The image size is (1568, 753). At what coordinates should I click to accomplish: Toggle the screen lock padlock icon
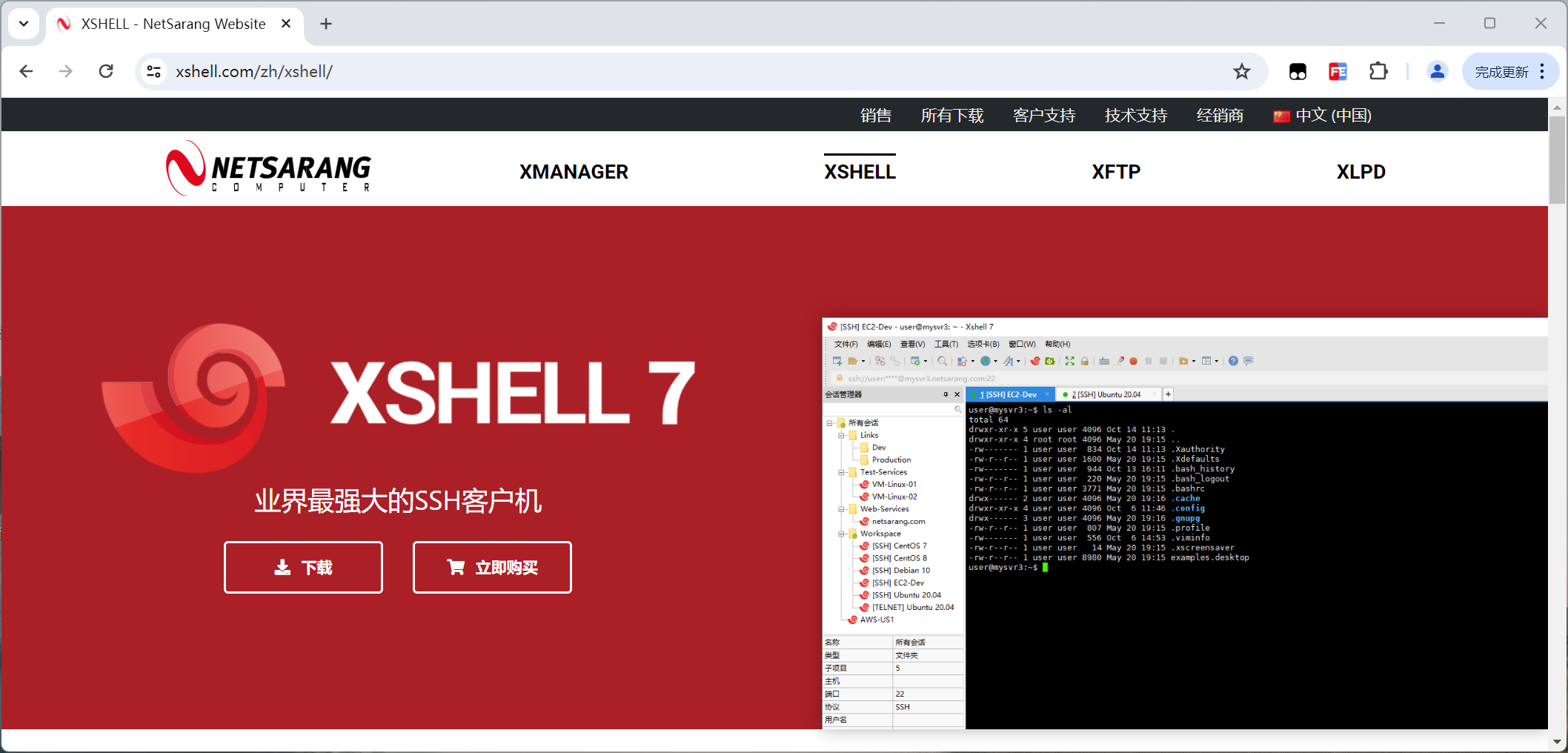pyautogui.click(x=1085, y=361)
